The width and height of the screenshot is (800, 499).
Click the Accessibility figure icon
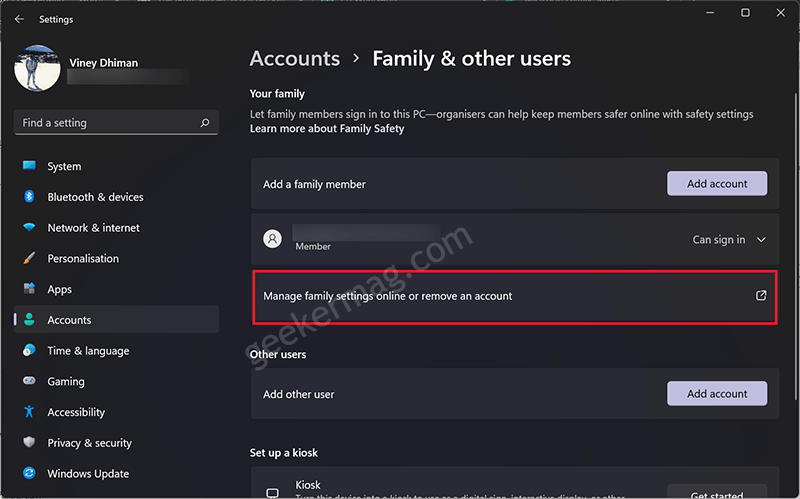pos(29,411)
